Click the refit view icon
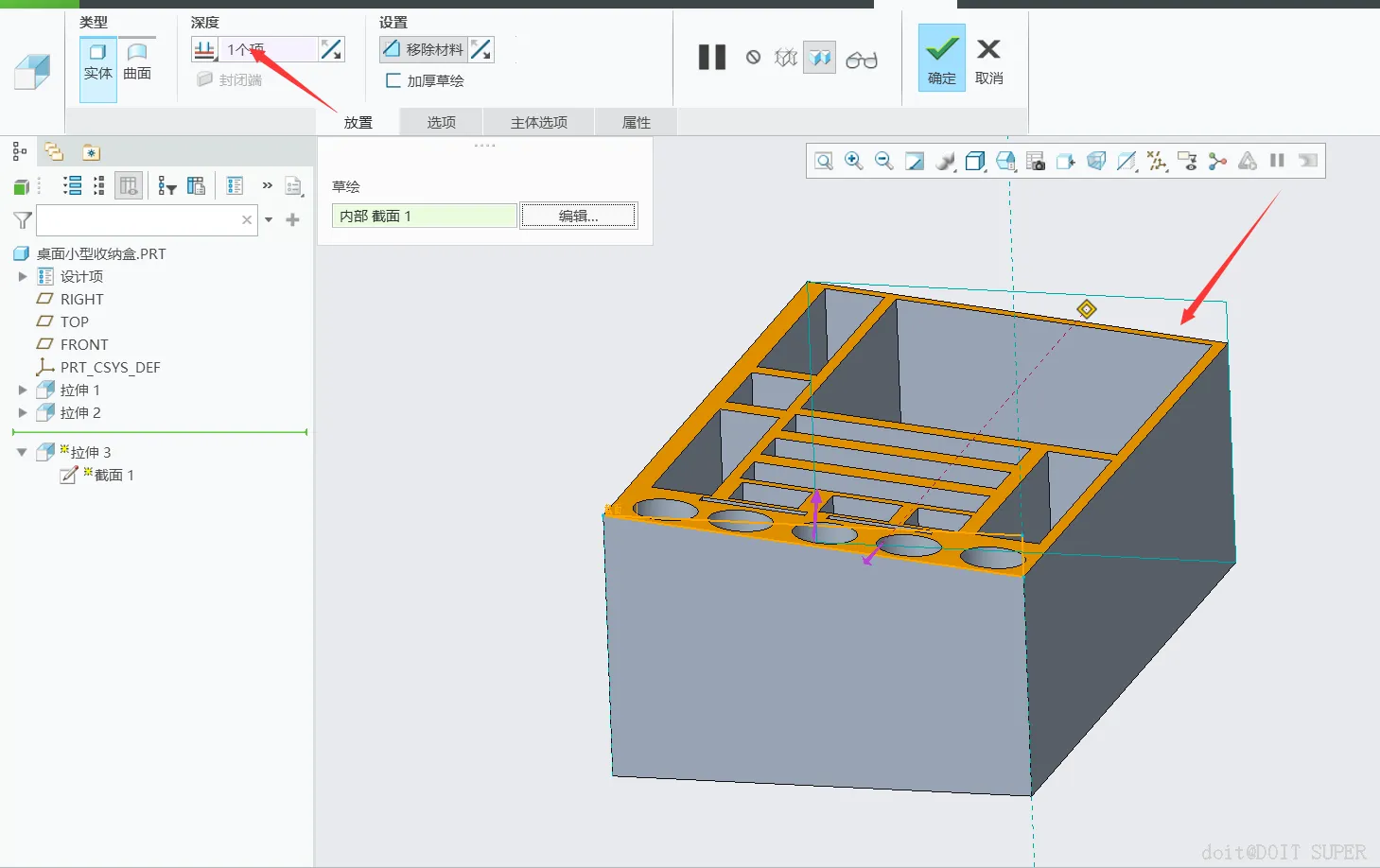 coord(824,161)
